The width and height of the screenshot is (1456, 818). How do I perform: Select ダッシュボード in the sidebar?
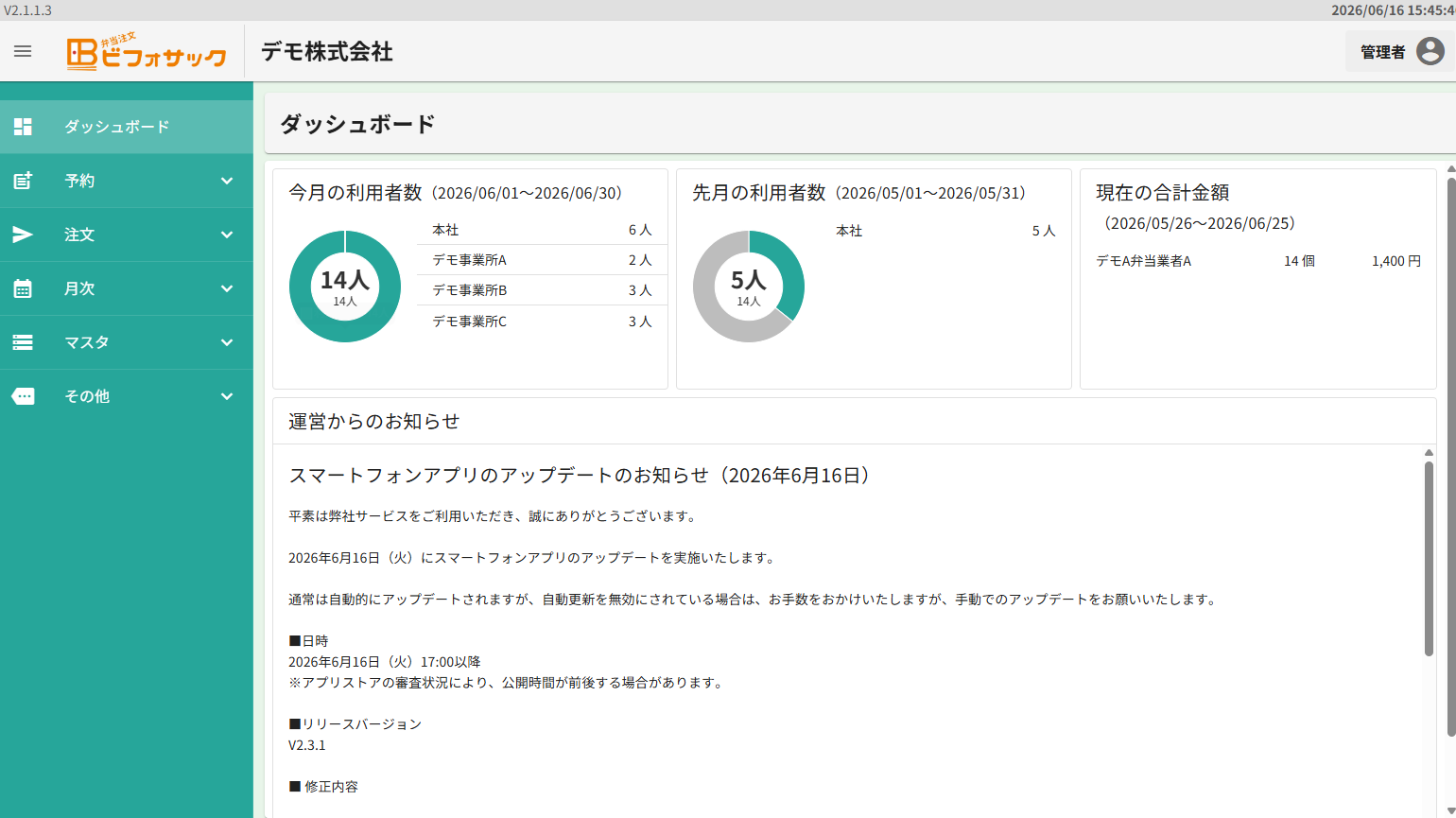pos(127,127)
